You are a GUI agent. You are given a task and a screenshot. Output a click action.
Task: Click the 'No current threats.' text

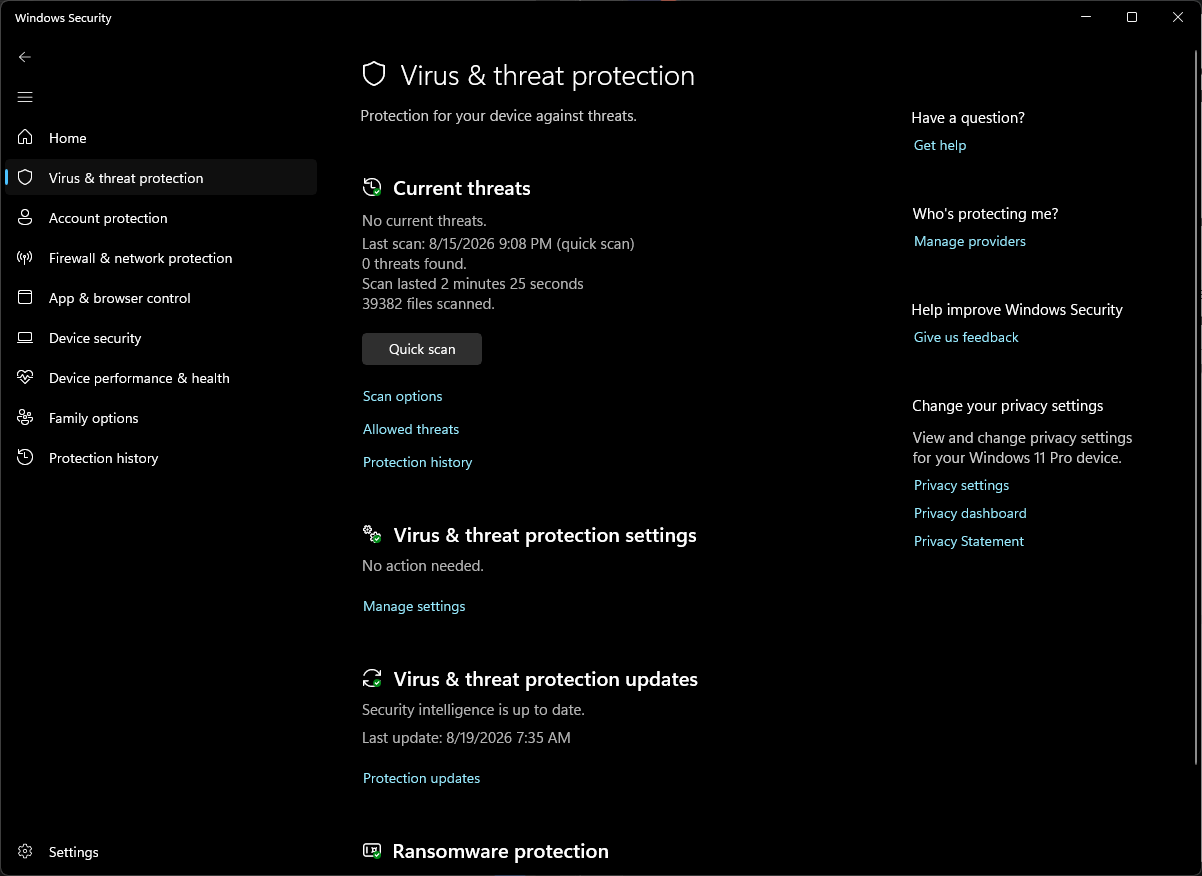(424, 221)
